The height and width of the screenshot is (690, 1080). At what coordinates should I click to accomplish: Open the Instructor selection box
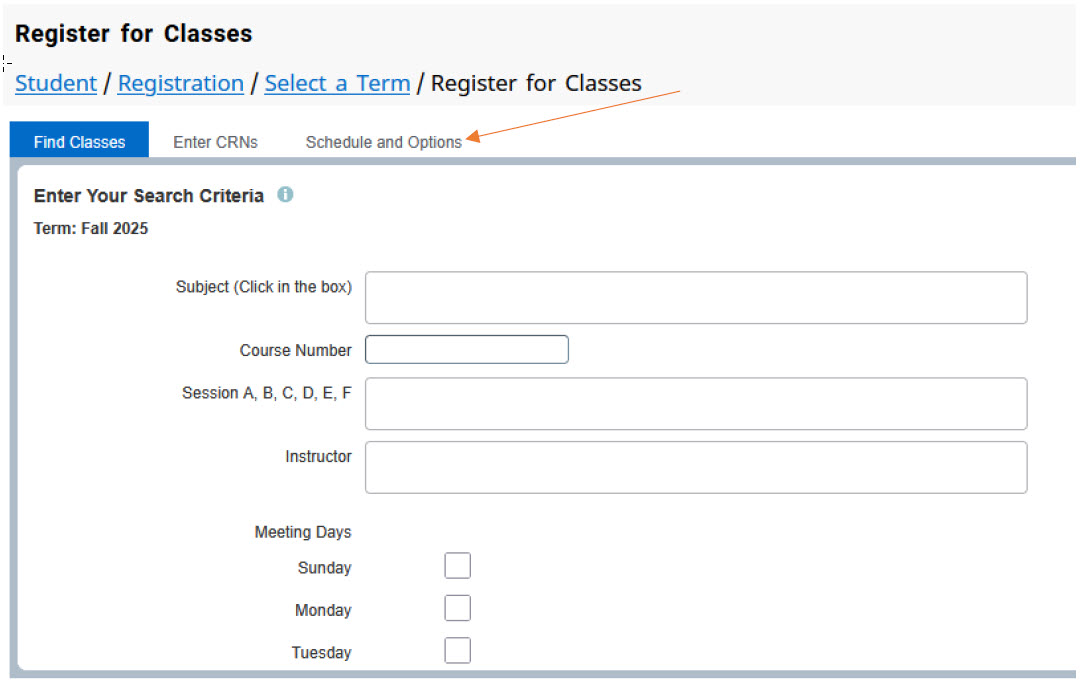point(695,466)
